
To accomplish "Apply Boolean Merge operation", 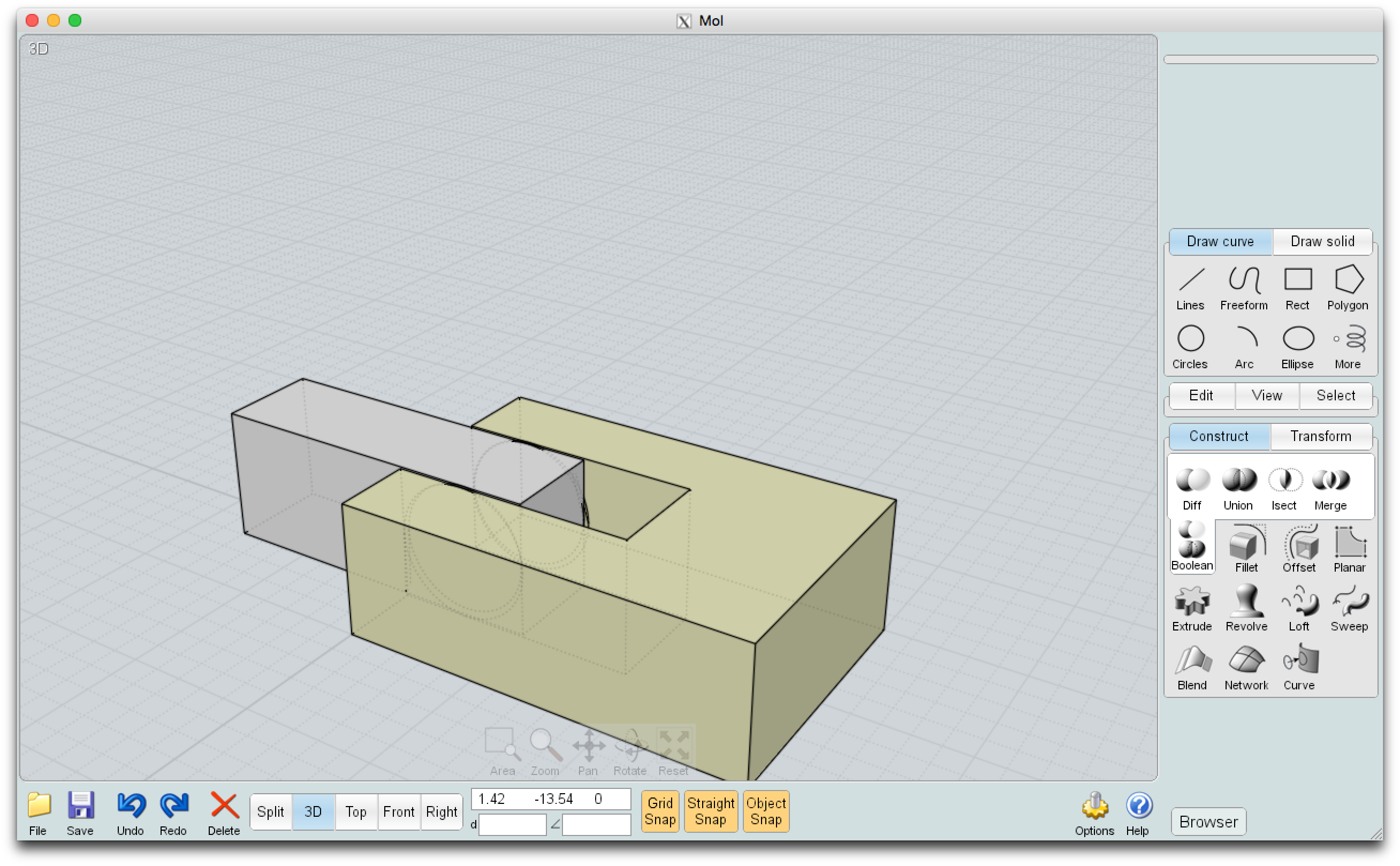I will (x=1330, y=489).
